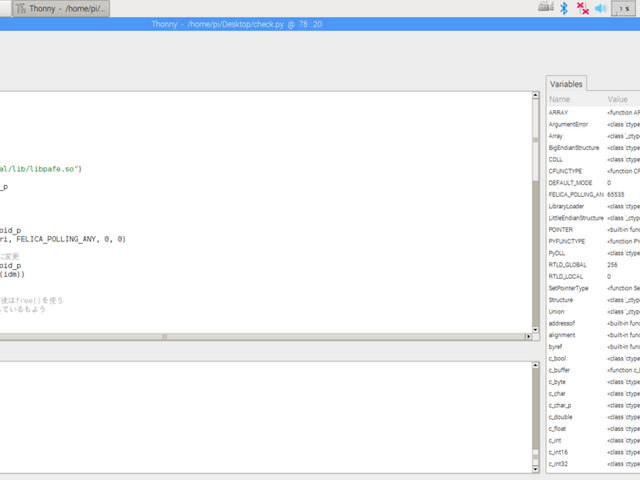Image resolution: width=640 pixels, height=480 pixels.
Task: Click the Value column header
Action: pyautogui.click(x=618, y=100)
